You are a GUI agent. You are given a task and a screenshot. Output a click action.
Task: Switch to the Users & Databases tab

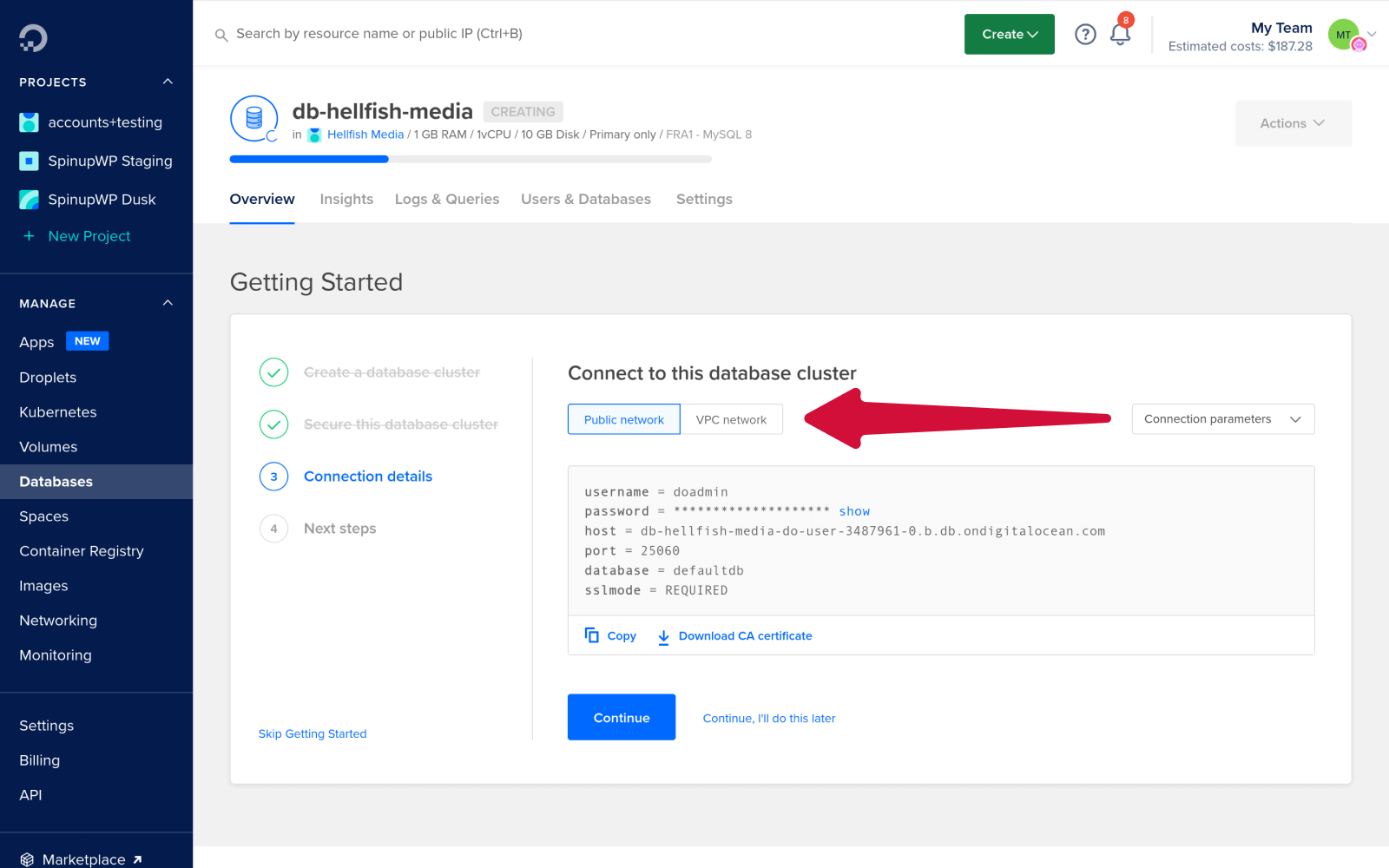[586, 199]
